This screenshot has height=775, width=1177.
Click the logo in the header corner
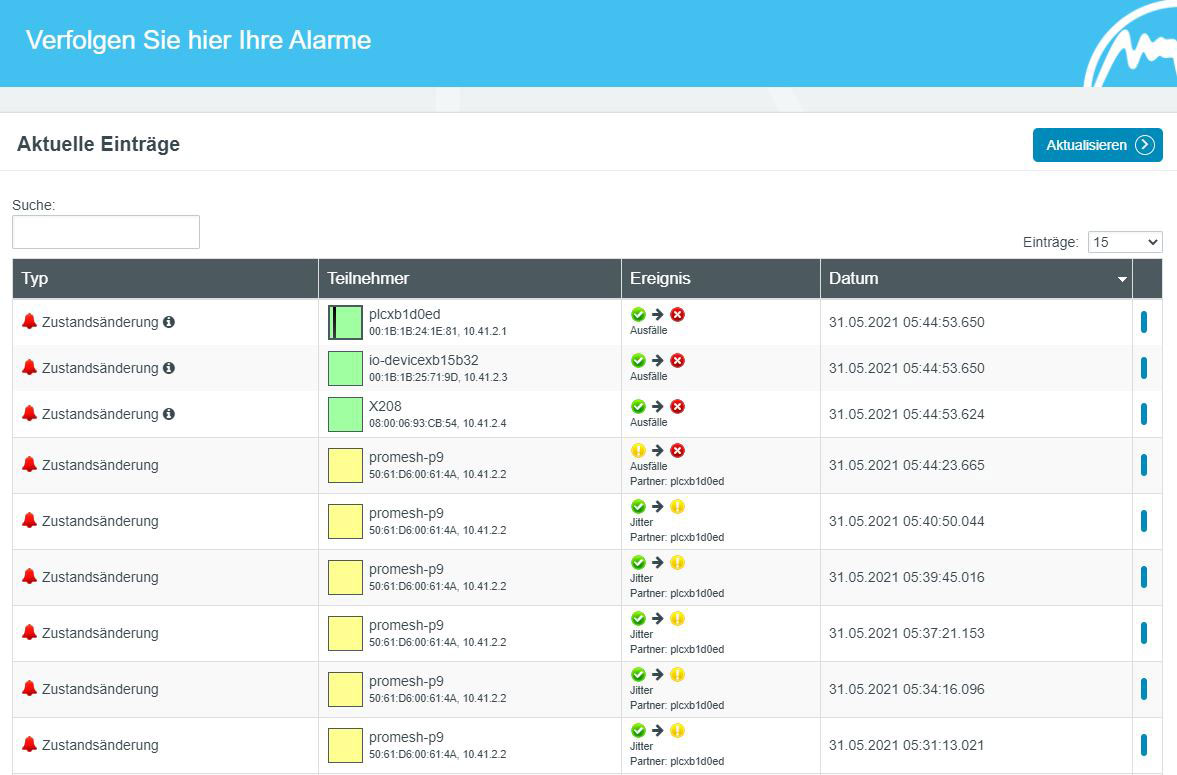click(1132, 50)
